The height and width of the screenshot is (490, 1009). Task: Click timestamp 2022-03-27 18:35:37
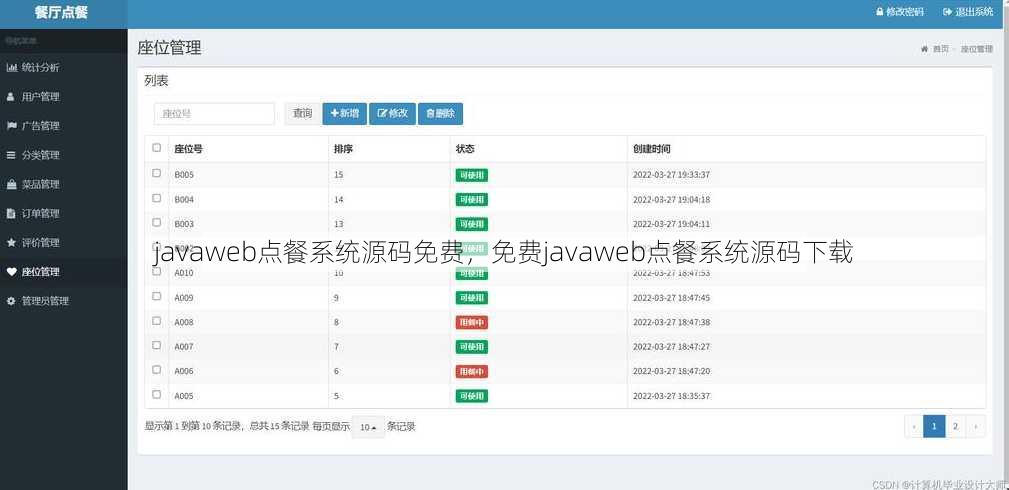tap(671, 396)
